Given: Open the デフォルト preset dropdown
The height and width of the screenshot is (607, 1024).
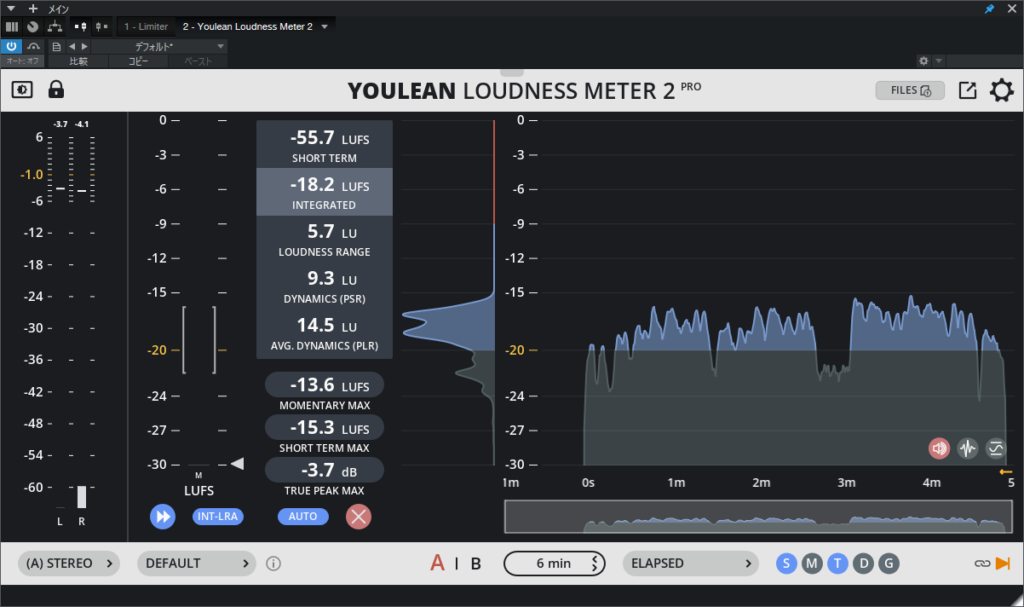Looking at the screenshot, I should [159, 46].
